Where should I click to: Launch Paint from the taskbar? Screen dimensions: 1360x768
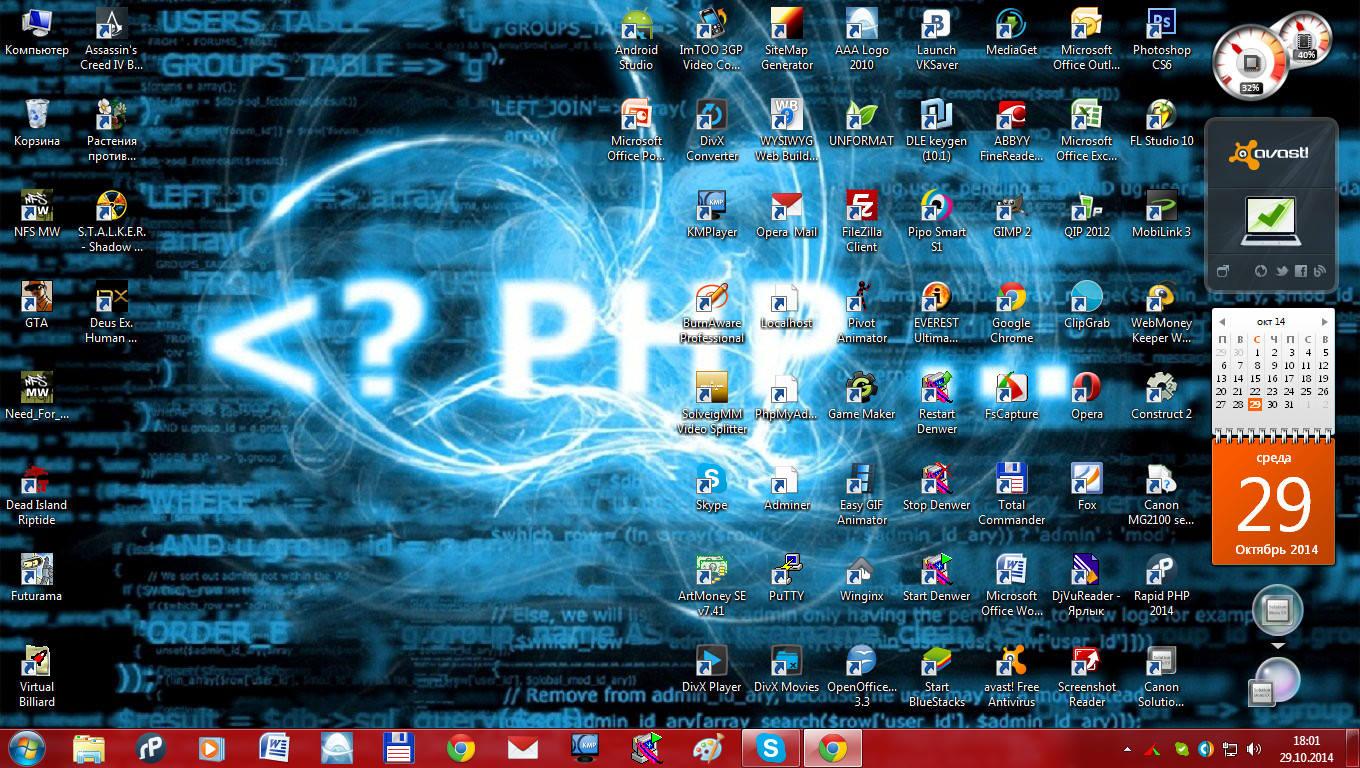[708, 748]
